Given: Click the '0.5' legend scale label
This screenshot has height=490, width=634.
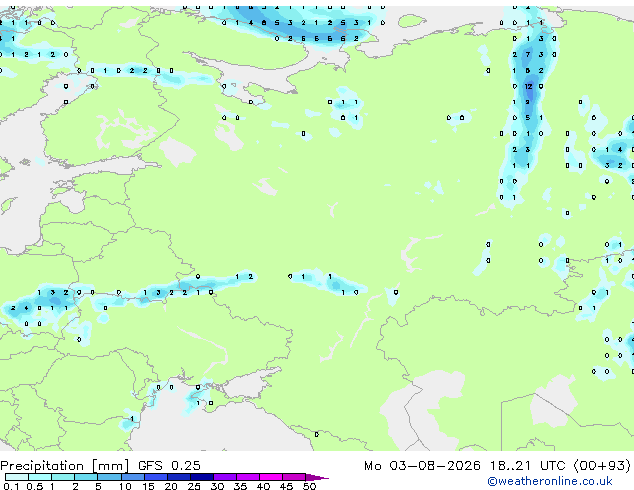Looking at the screenshot, I should point(35,486).
